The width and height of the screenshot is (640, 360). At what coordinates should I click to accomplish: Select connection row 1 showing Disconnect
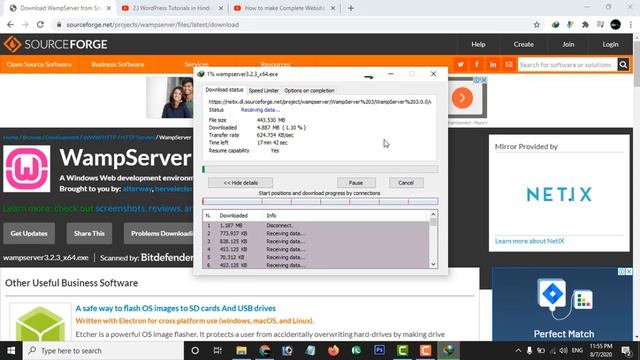(316, 225)
